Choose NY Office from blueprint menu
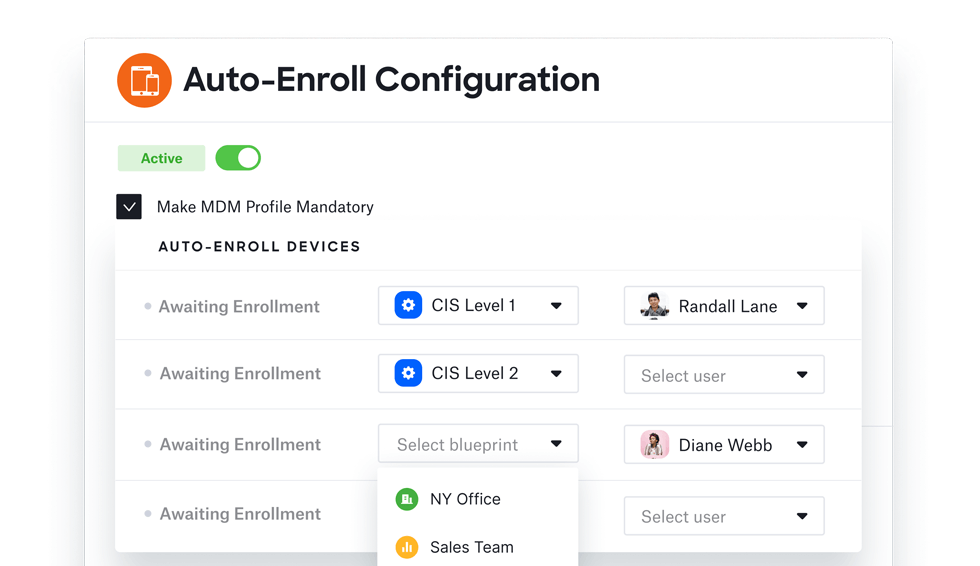980x566 pixels. click(465, 499)
